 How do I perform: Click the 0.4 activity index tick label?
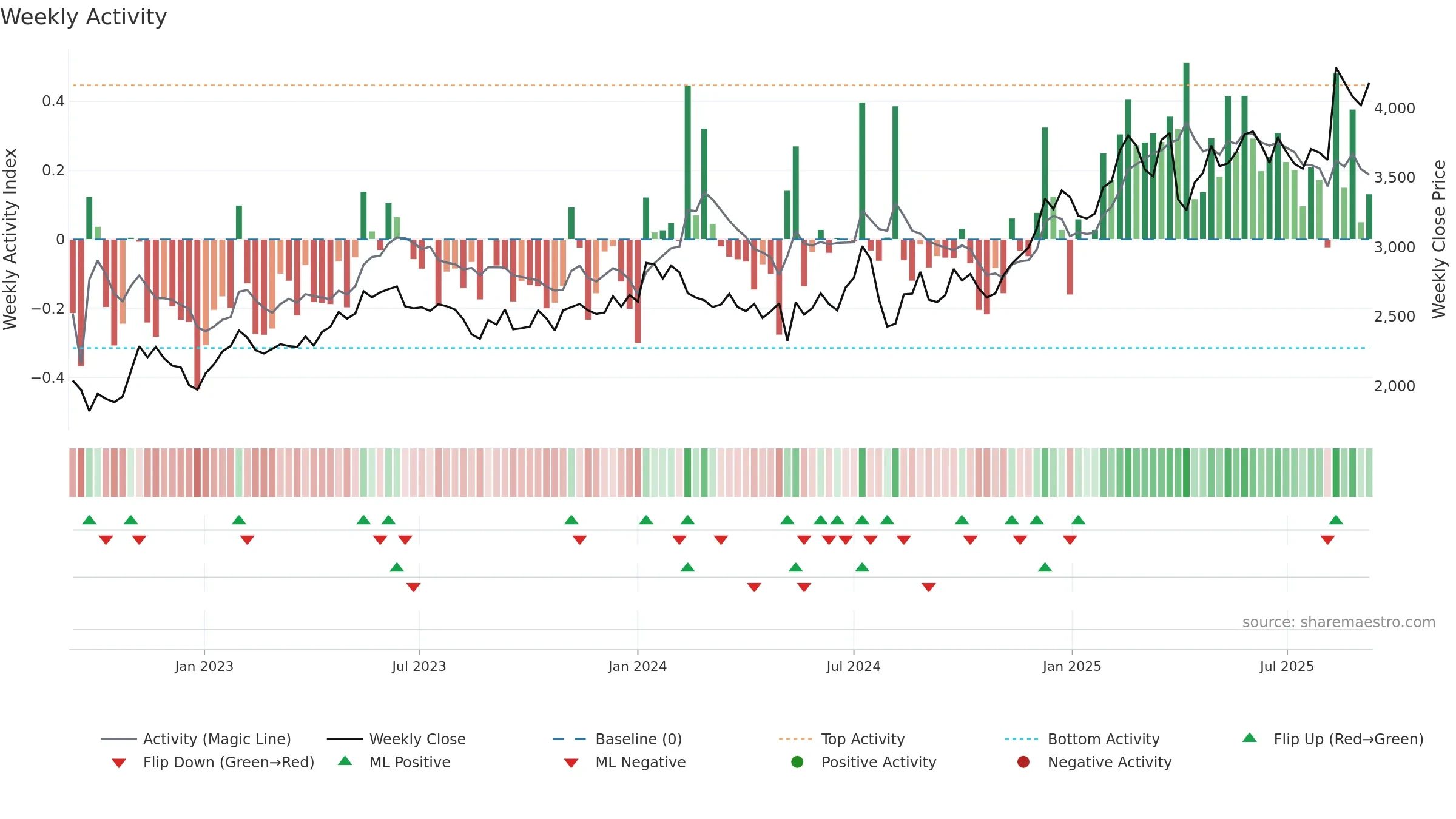point(53,101)
